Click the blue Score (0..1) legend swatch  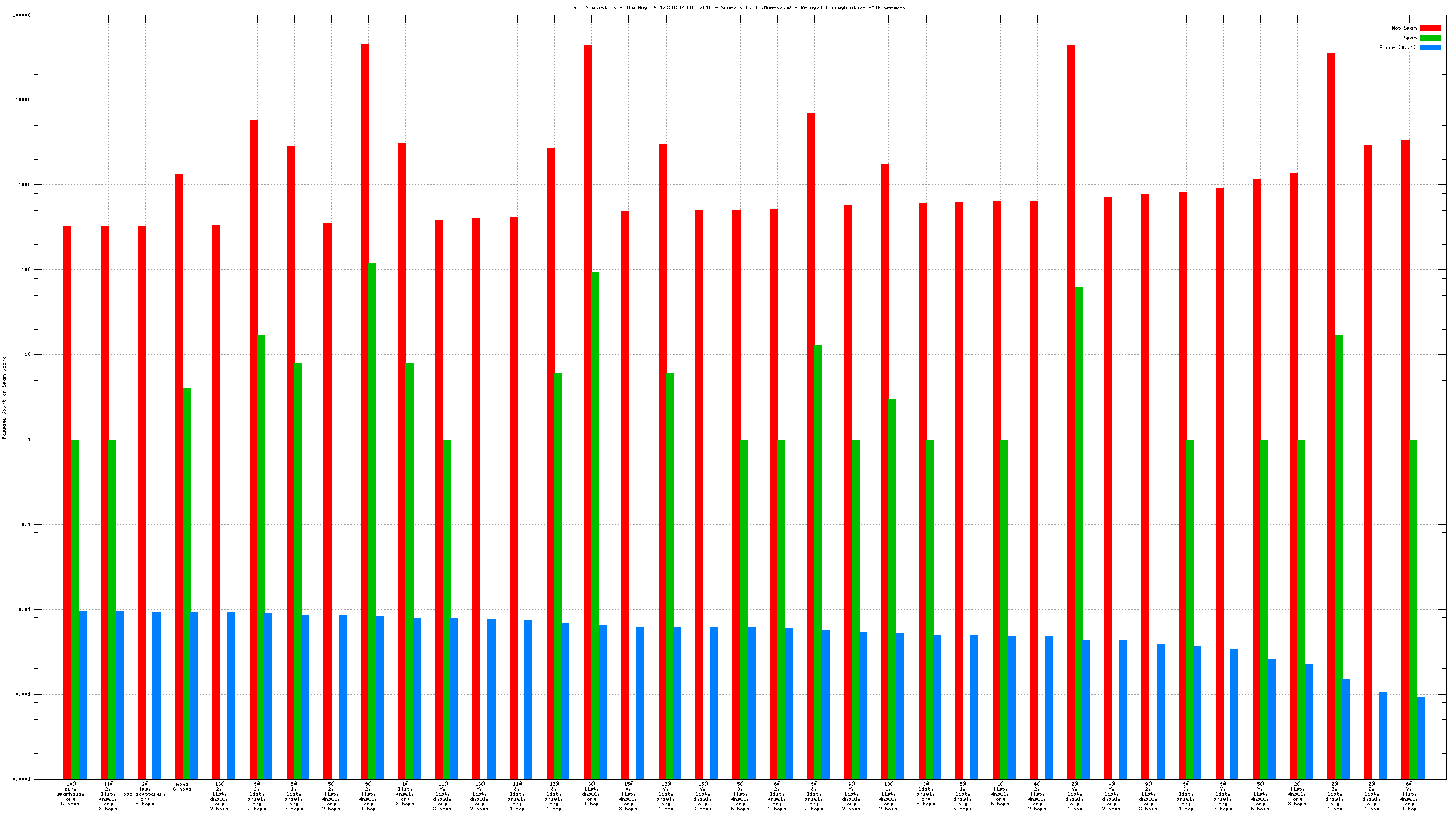tap(1430, 47)
